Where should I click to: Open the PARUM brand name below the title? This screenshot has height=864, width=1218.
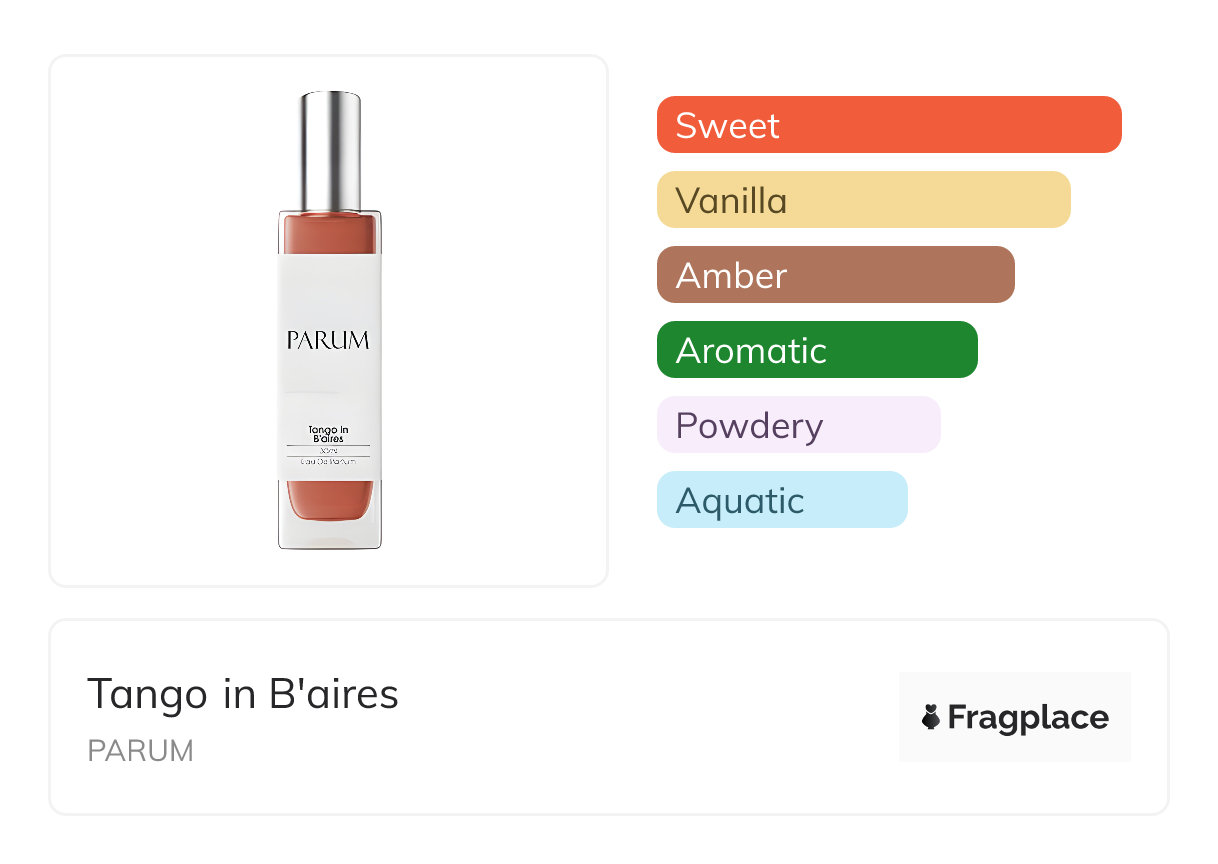[141, 751]
